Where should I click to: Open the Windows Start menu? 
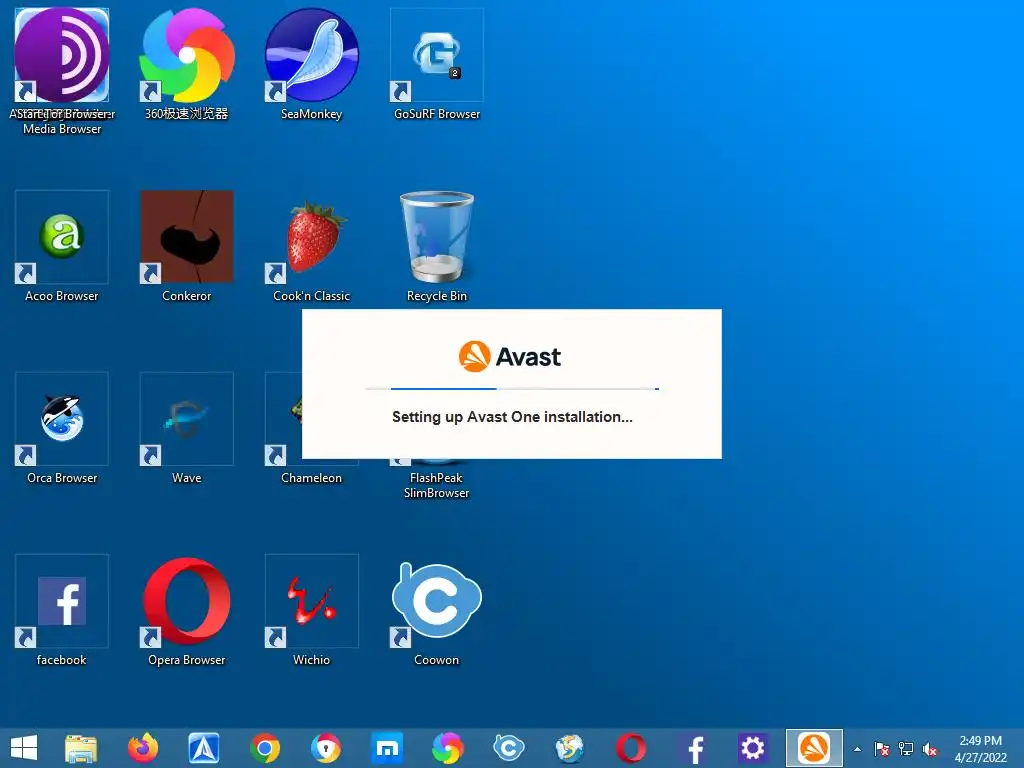[x=24, y=748]
